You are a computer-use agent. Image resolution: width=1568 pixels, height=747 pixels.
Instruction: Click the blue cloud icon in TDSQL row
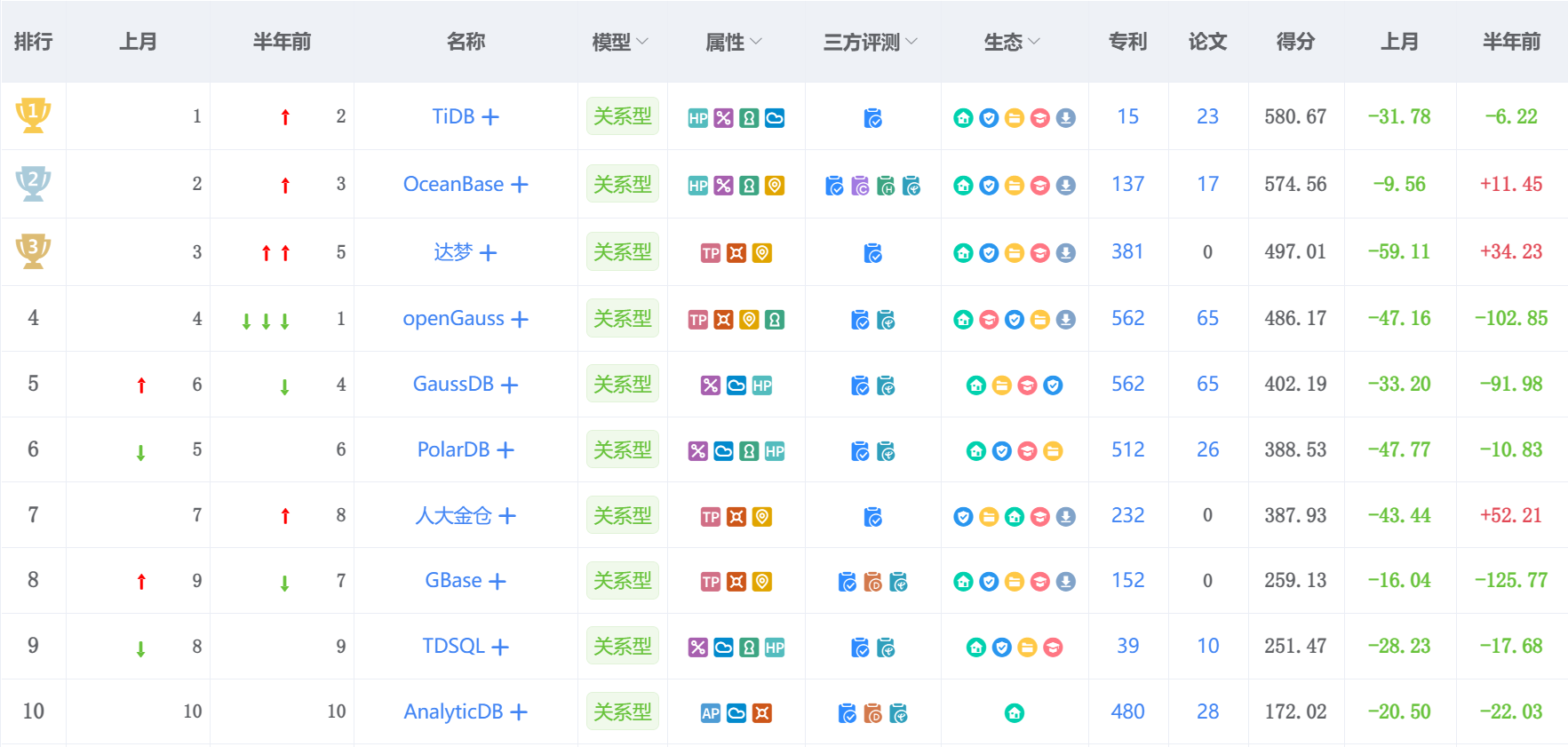(x=724, y=648)
